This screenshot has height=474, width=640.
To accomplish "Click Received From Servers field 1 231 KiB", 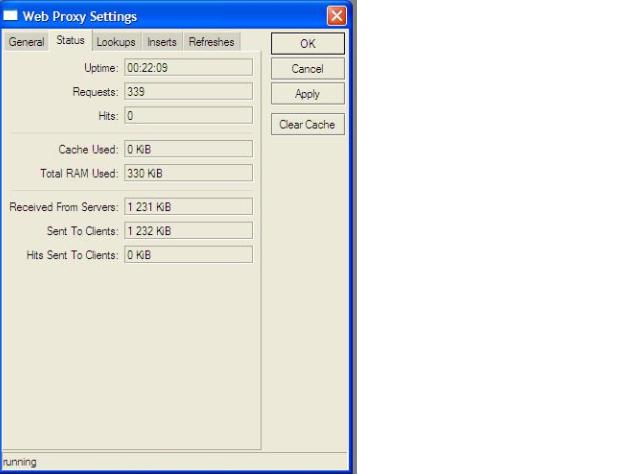I will (189, 207).
